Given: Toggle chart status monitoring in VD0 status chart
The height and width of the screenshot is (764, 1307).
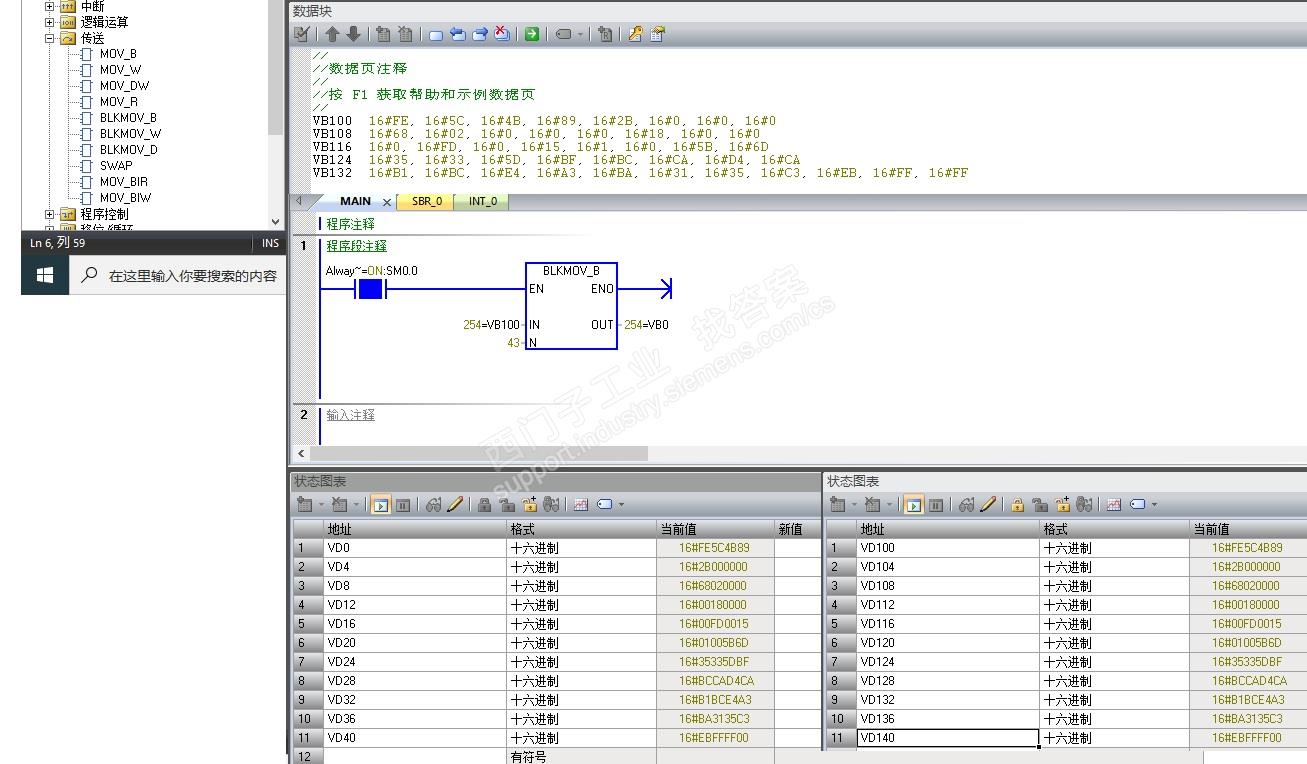Looking at the screenshot, I should [381, 505].
